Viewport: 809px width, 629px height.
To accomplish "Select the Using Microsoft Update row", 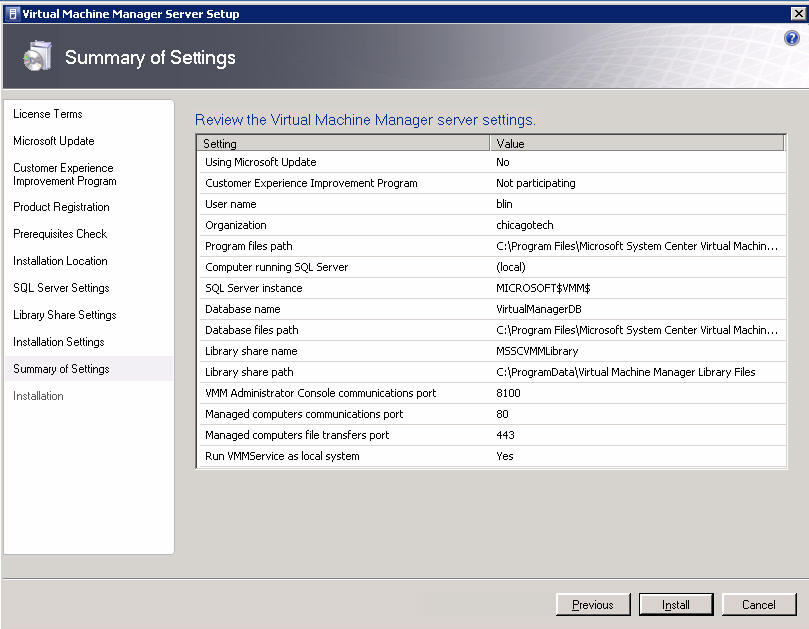I will pos(492,162).
